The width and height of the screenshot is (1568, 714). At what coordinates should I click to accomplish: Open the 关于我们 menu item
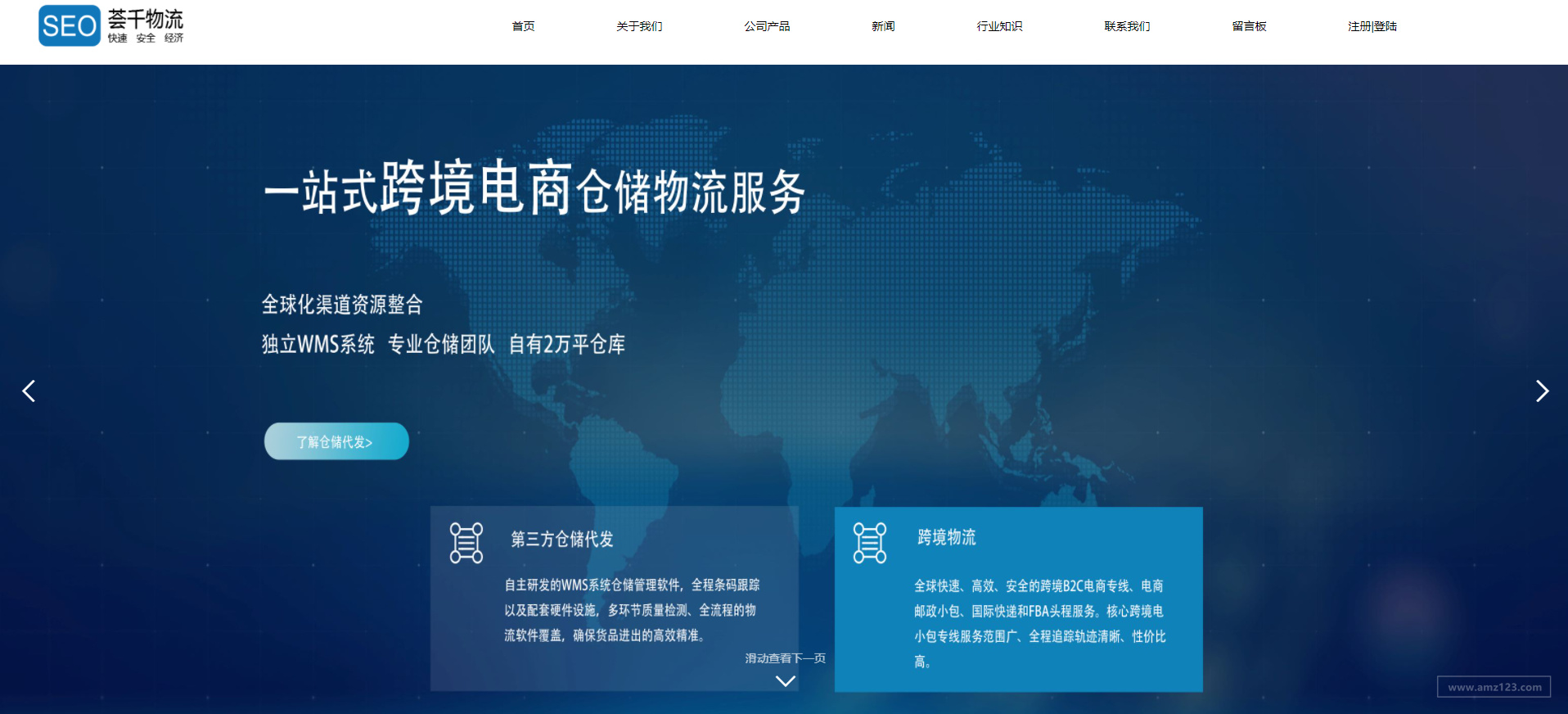(x=640, y=26)
